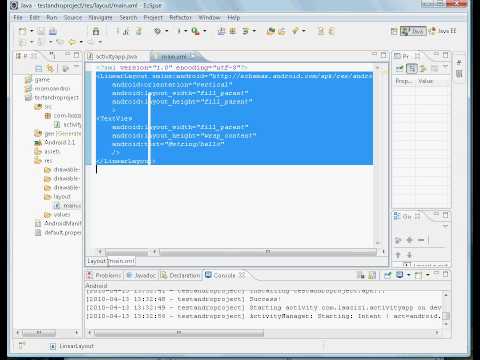Click the Back navigation arrow icon
The width and height of the screenshot is (480, 360).
pos(71,42)
